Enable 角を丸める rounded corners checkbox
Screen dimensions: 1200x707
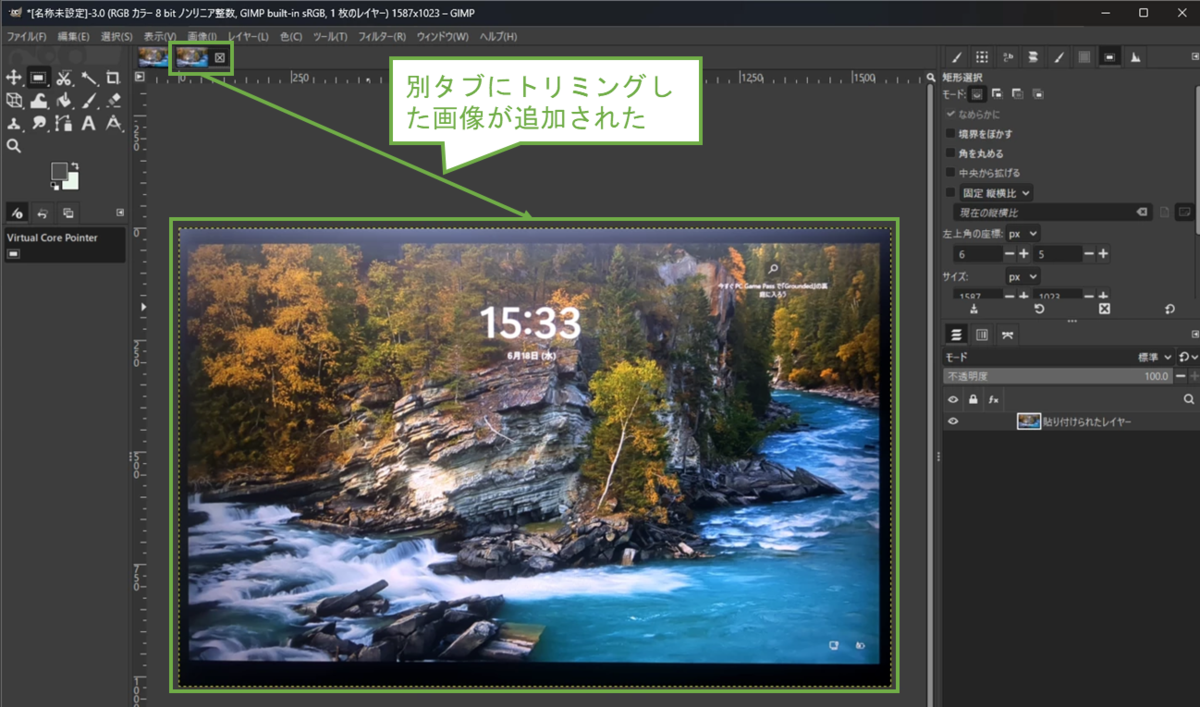(x=950, y=154)
